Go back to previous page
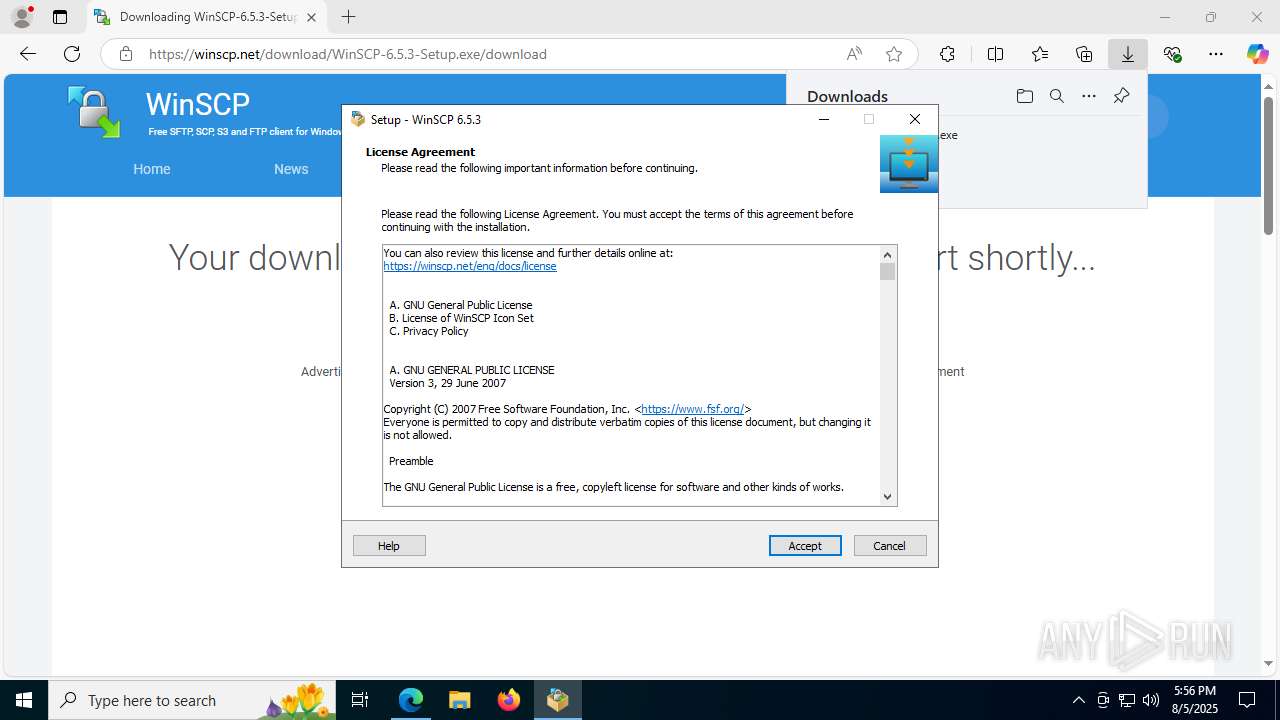 [28, 54]
